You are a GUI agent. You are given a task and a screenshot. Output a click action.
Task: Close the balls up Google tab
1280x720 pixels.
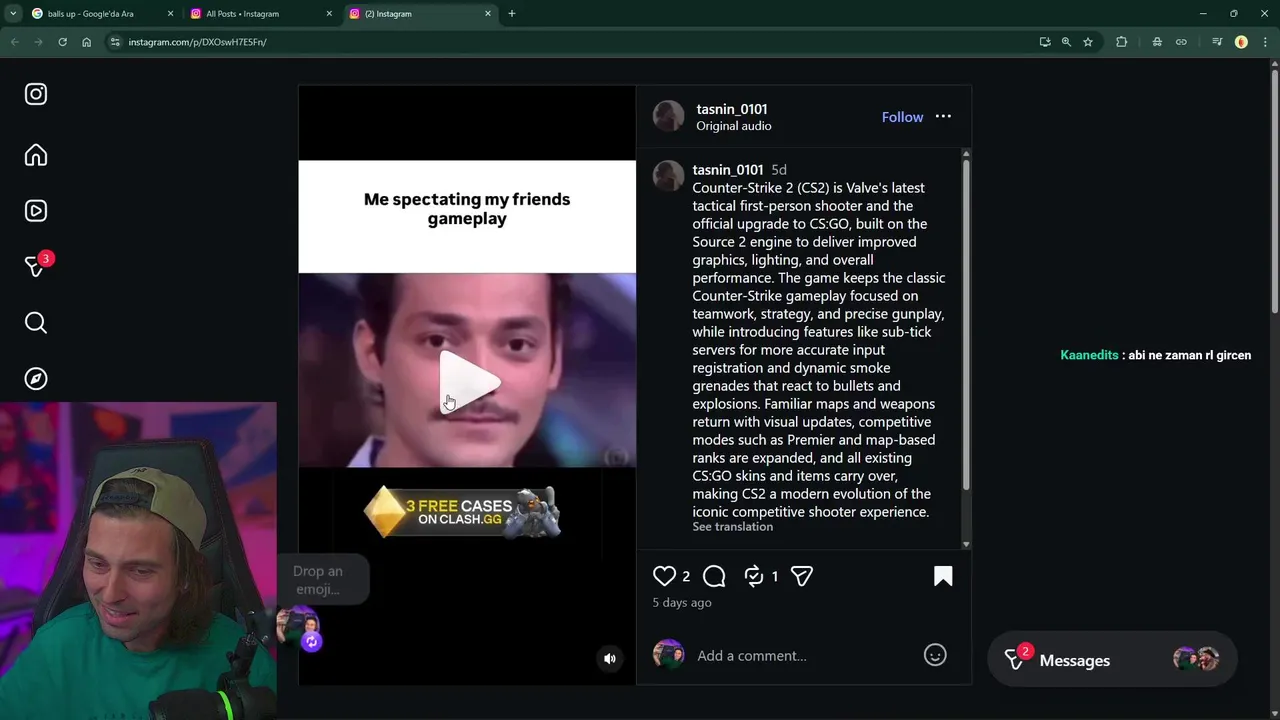pos(170,14)
